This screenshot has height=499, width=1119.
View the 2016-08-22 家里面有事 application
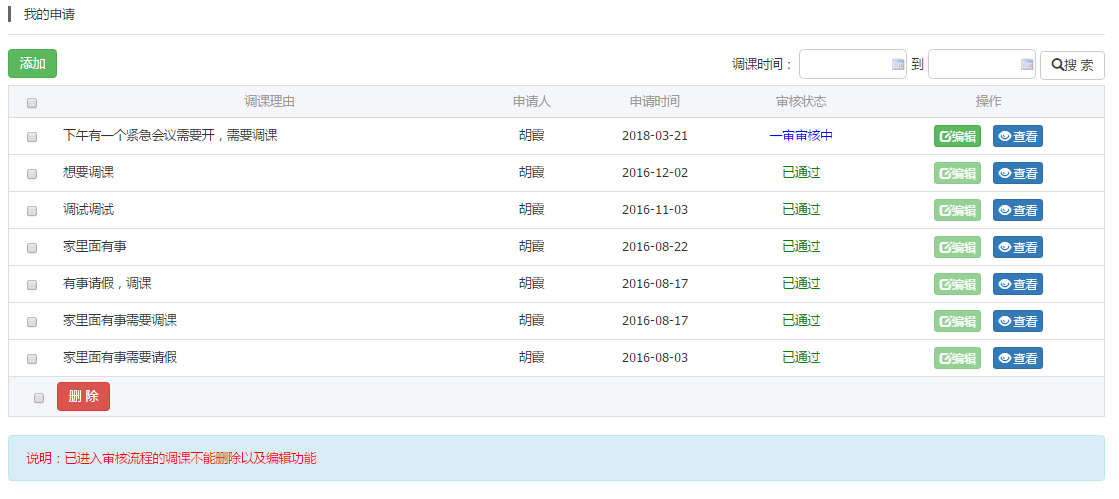1017,248
